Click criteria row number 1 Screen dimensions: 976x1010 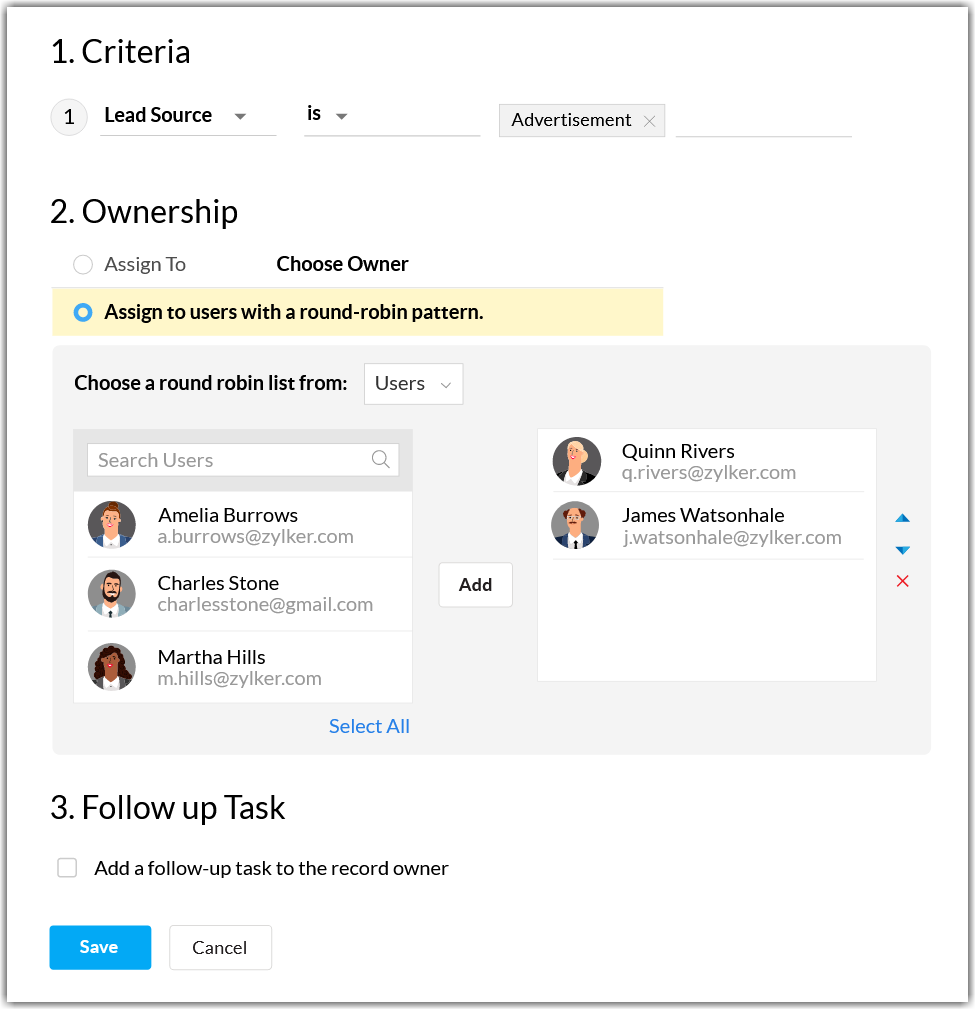(x=69, y=117)
